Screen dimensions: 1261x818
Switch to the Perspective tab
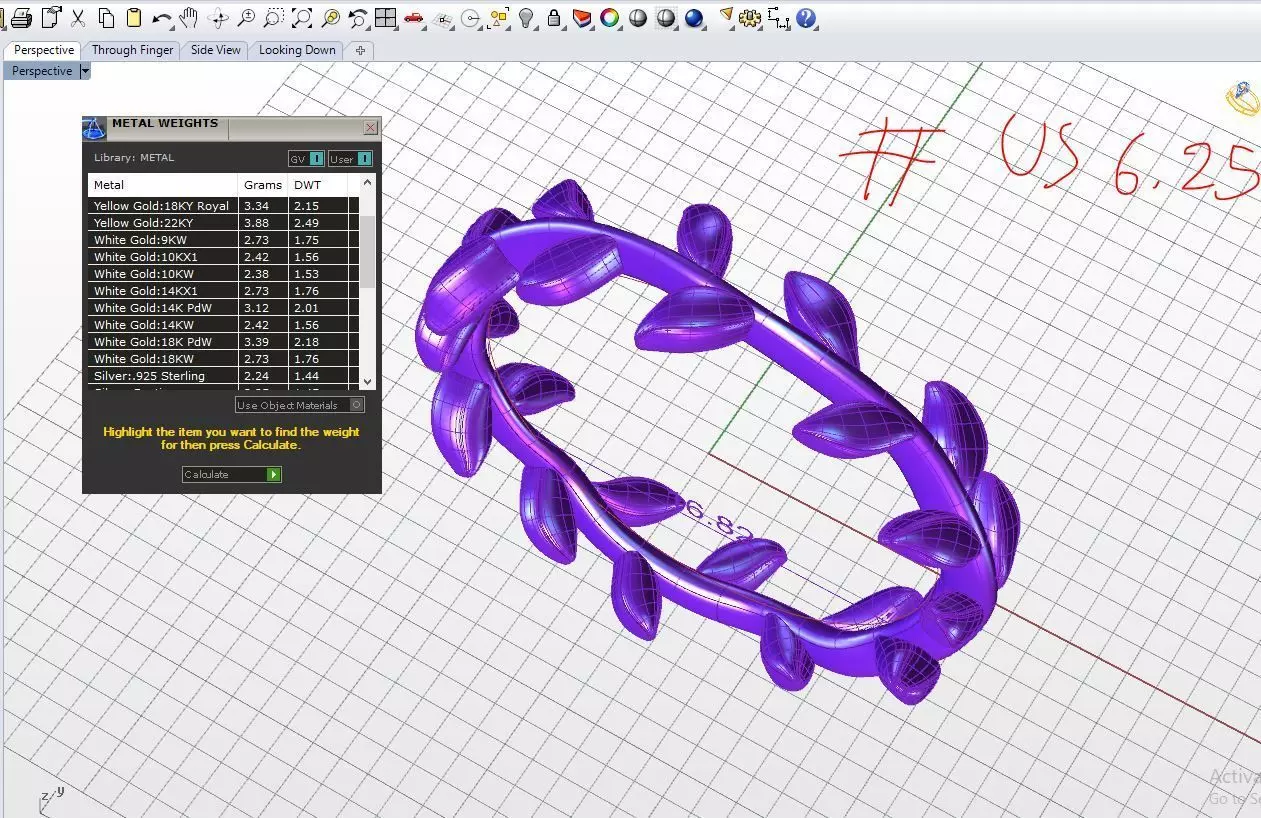coord(44,50)
